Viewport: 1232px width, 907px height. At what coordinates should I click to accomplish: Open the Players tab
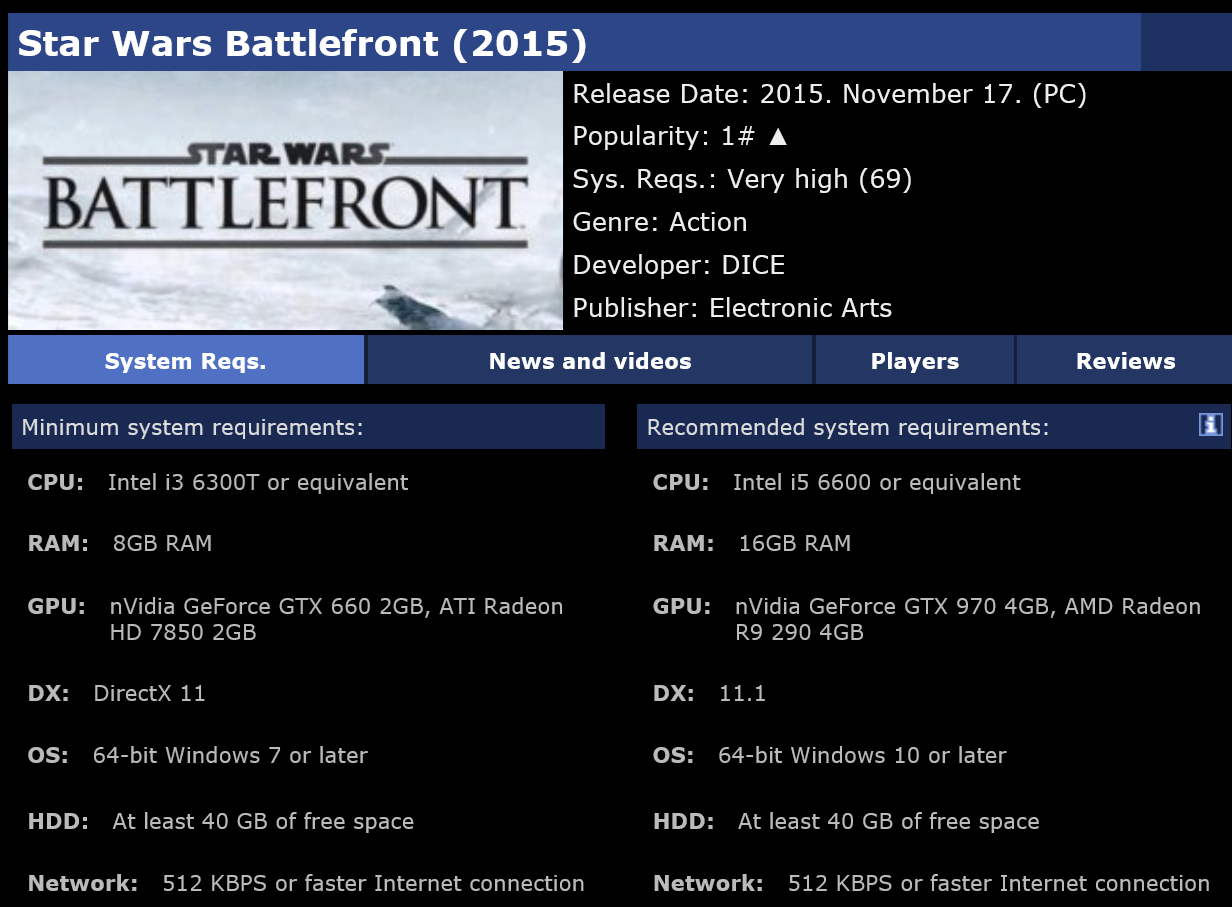click(915, 361)
